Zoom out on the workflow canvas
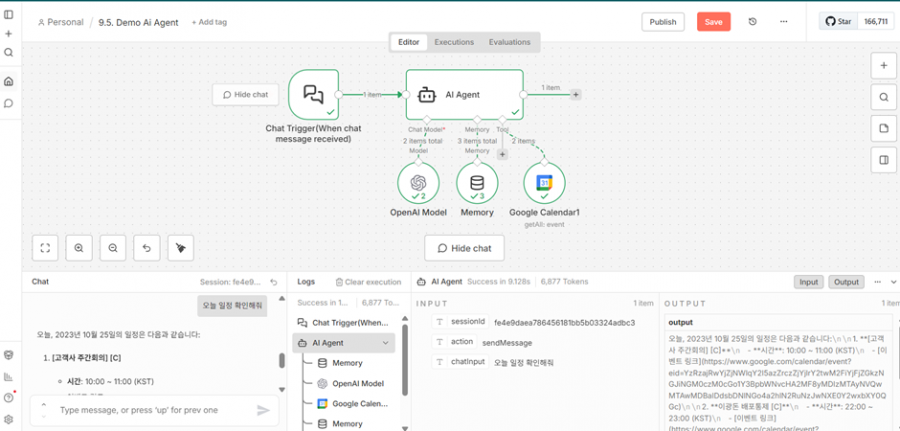The width and height of the screenshot is (900, 431). click(113, 247)
